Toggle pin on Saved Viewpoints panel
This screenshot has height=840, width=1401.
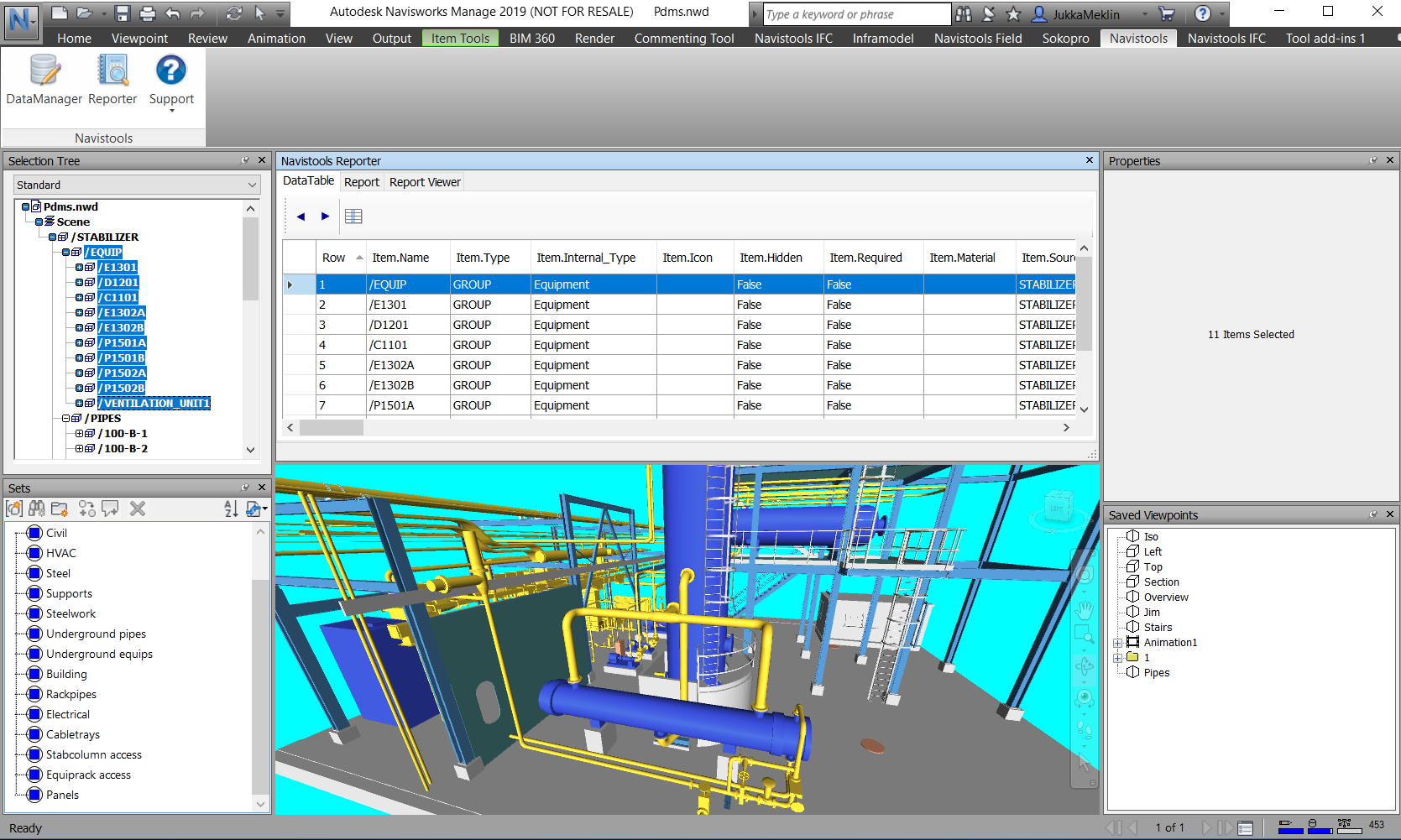click(x=1373, y=514)
